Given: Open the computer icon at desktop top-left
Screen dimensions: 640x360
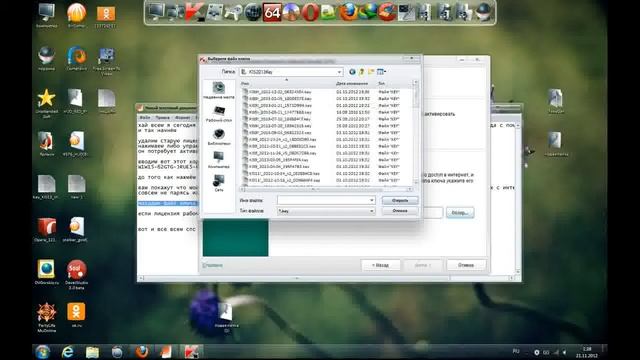Looking at the screenshot, I should click(x=47, y=16).
